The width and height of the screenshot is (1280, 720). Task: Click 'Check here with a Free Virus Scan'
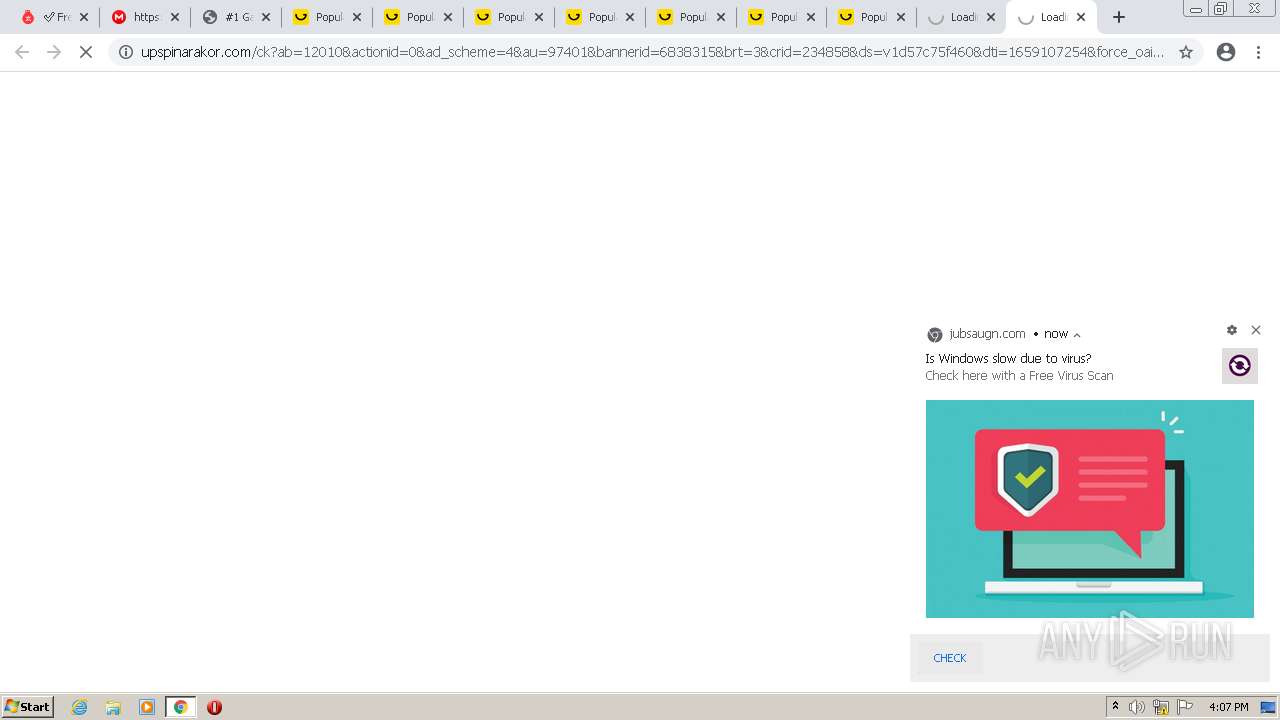[x=1019, y=376]
